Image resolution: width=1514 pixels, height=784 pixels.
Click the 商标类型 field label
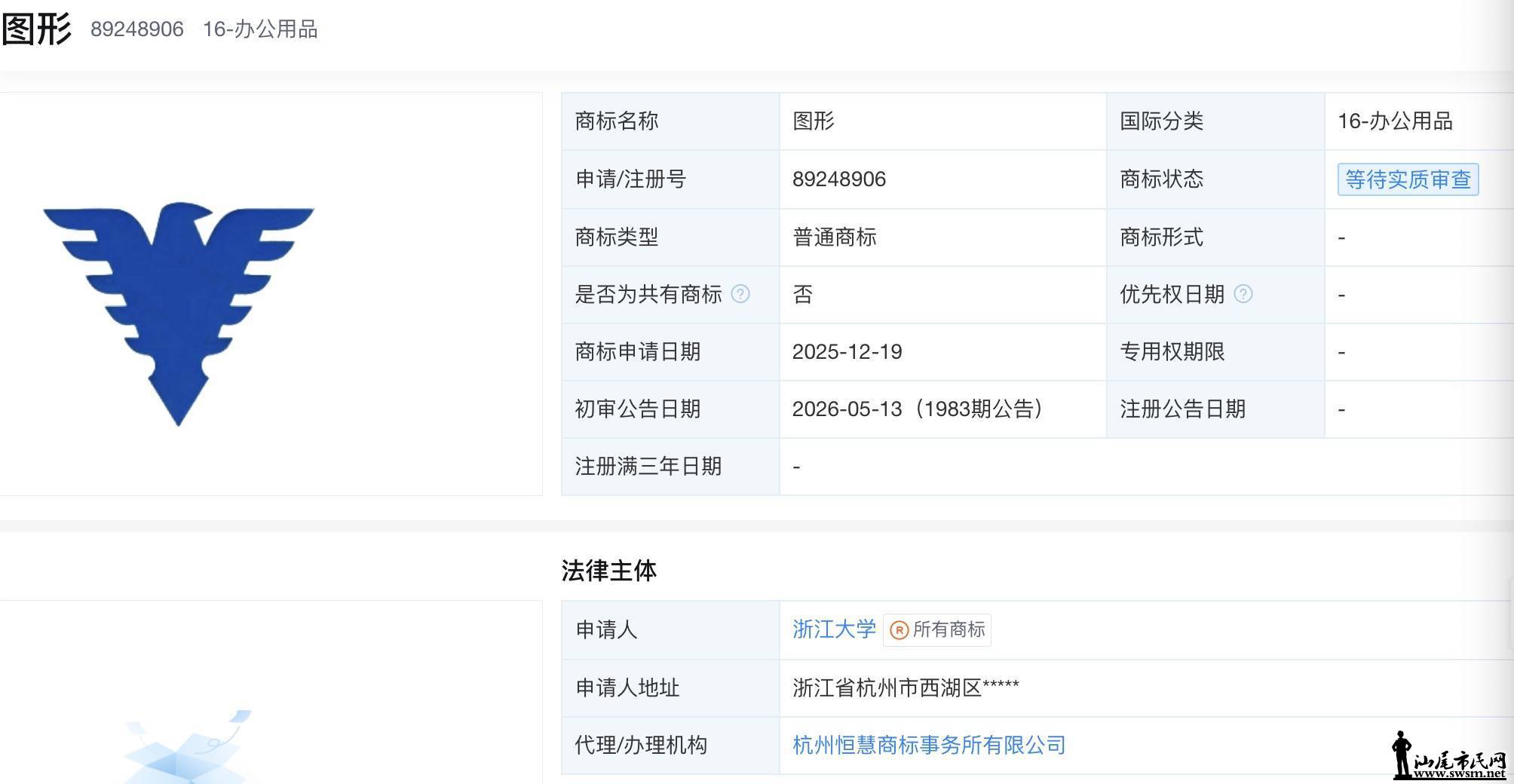tap(617, 237)
